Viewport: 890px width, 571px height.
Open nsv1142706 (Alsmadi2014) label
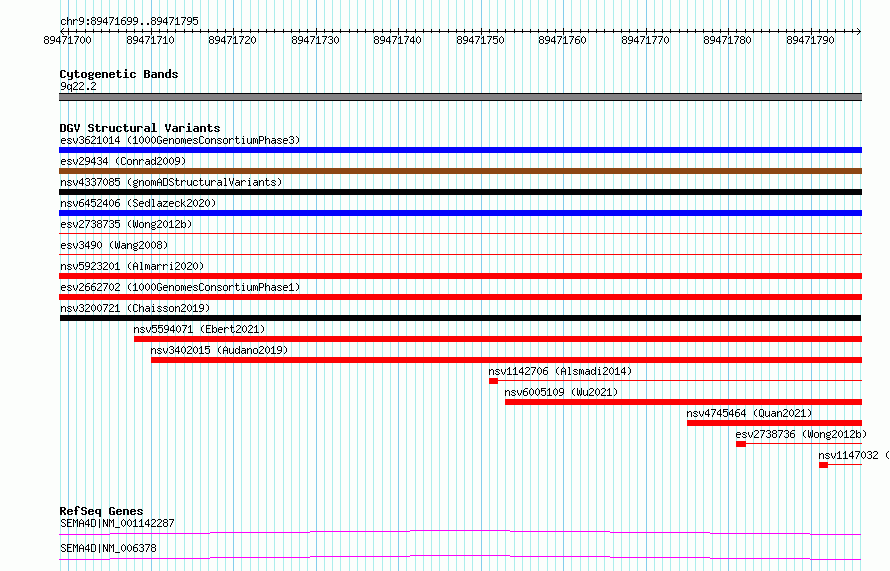[x=560, y=371]
